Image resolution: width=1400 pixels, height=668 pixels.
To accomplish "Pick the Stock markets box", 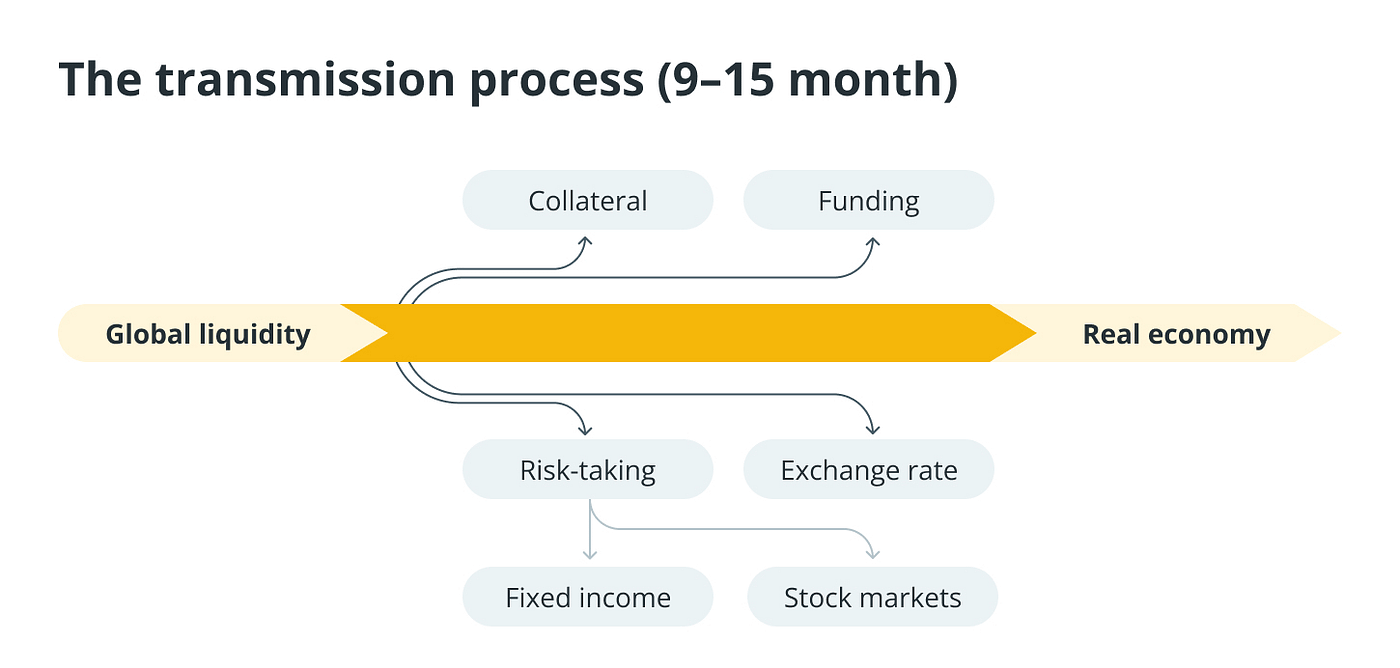I will click(872, 598).
